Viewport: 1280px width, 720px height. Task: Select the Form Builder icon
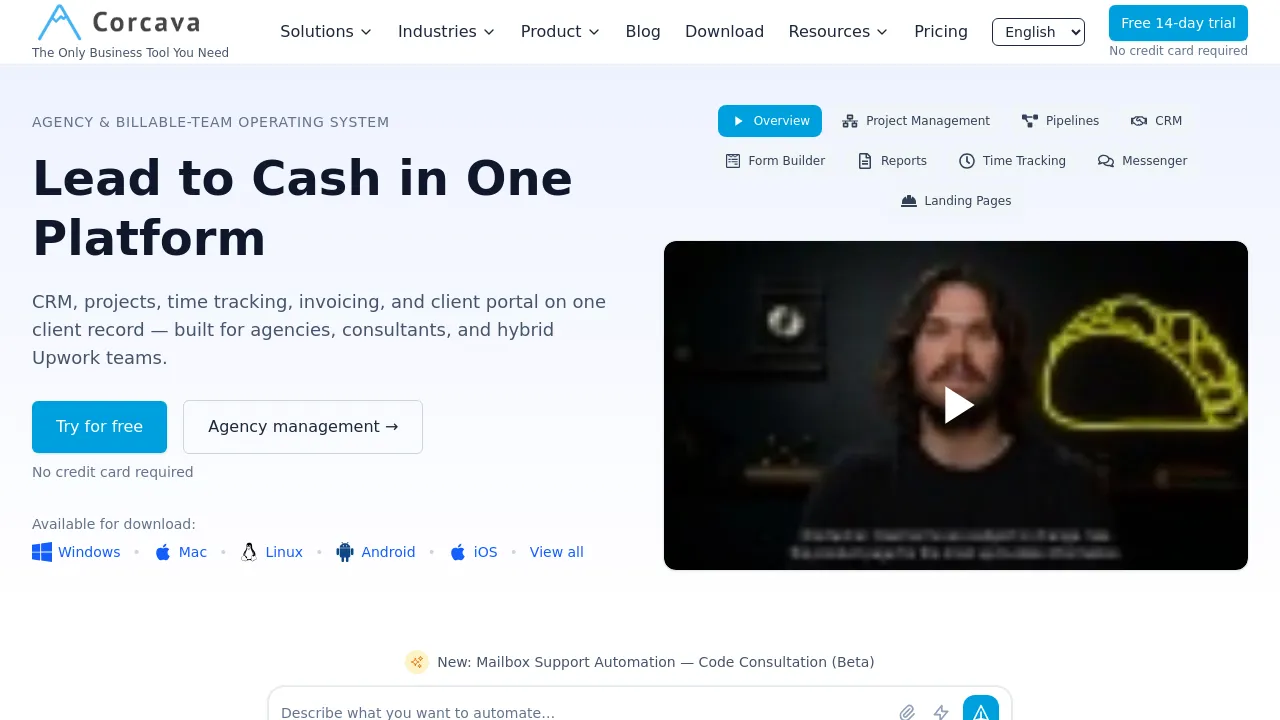click(733, 161)
